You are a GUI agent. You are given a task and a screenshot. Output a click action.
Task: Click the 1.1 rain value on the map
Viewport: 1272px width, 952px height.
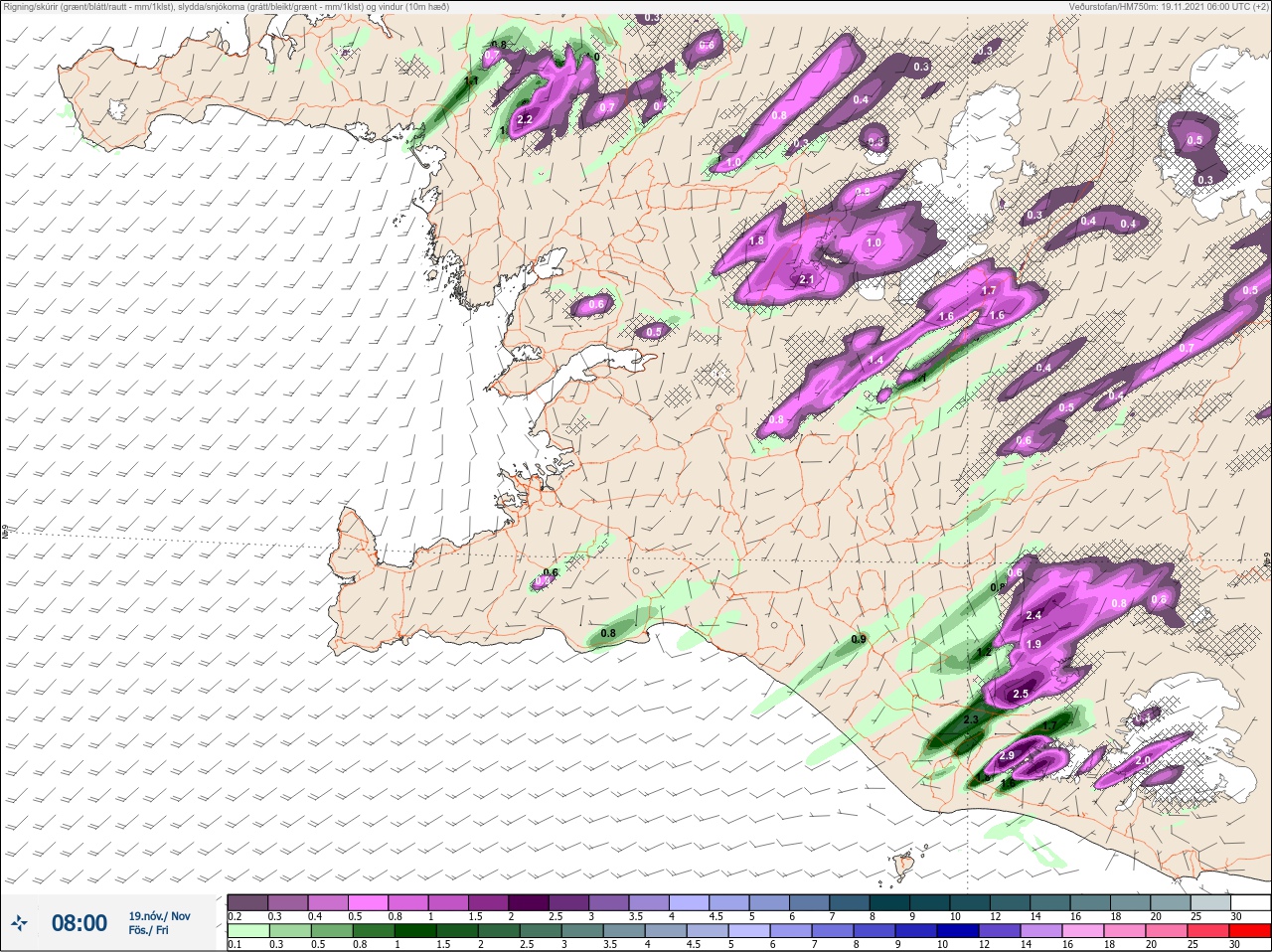[x=472, y=81]
